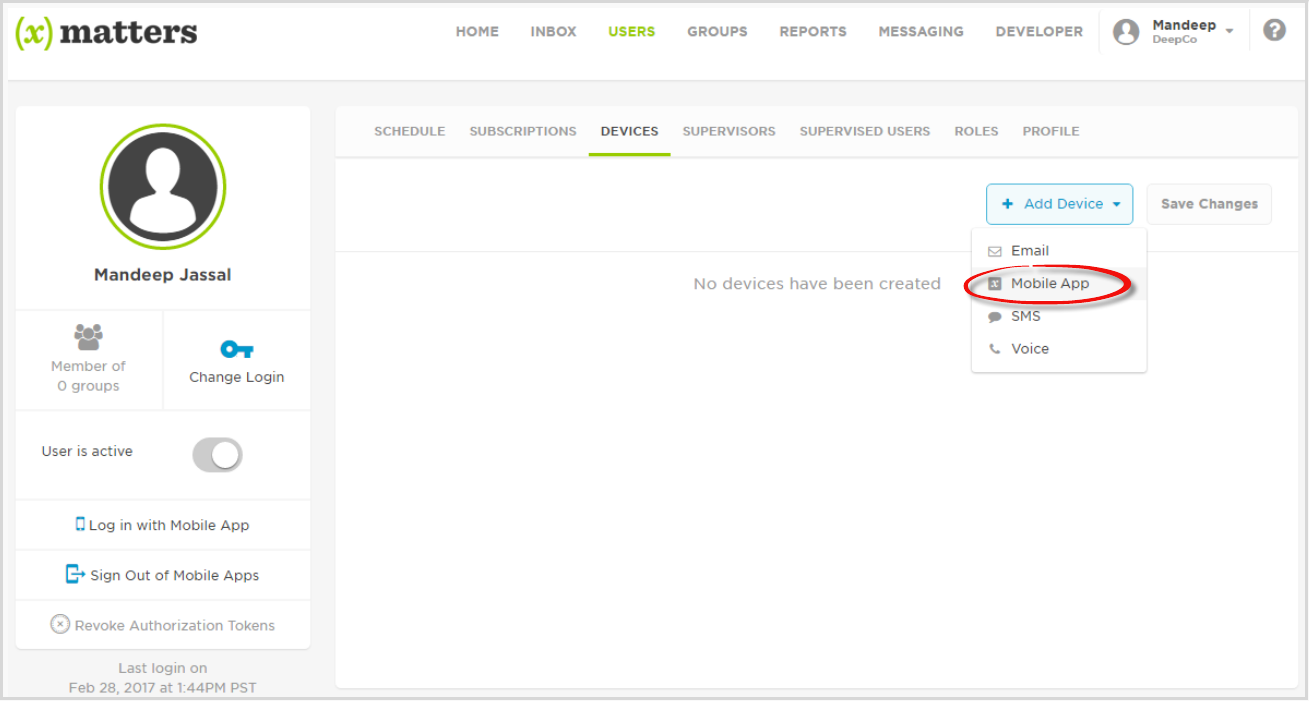Screen dimensions: 1309x701
Task: Click the Revoke Authorization circled-x icon
Action: pos(60,625)
